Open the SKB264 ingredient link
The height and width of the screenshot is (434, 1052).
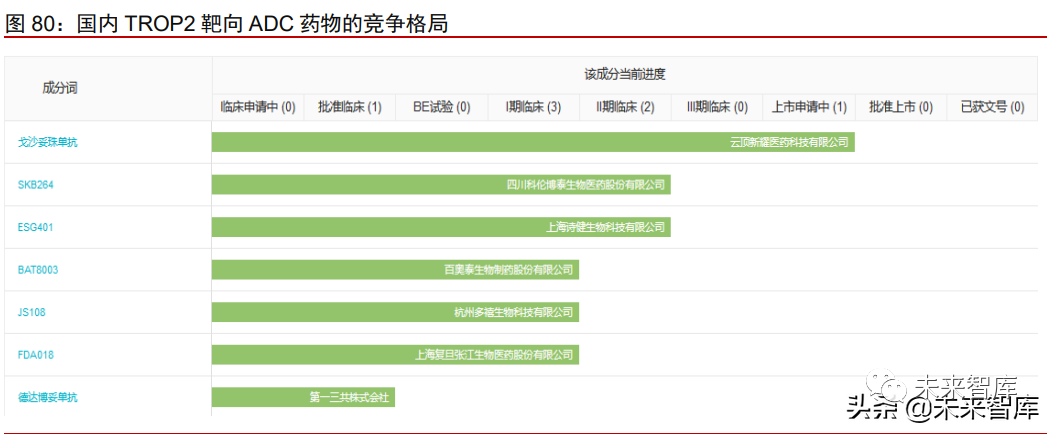pyautogui.click(x=36, y=184)
